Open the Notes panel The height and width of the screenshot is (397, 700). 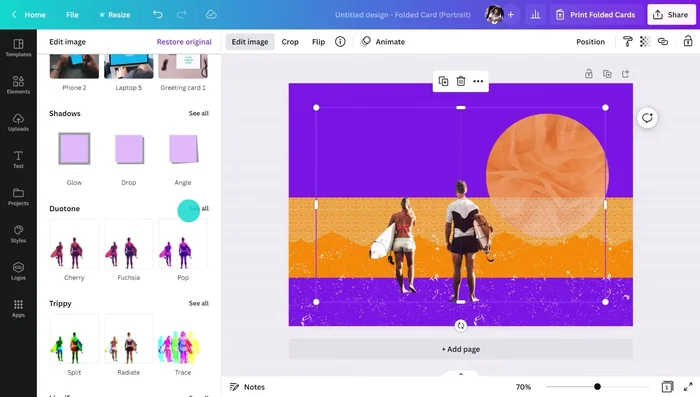[x=247, y=387]
